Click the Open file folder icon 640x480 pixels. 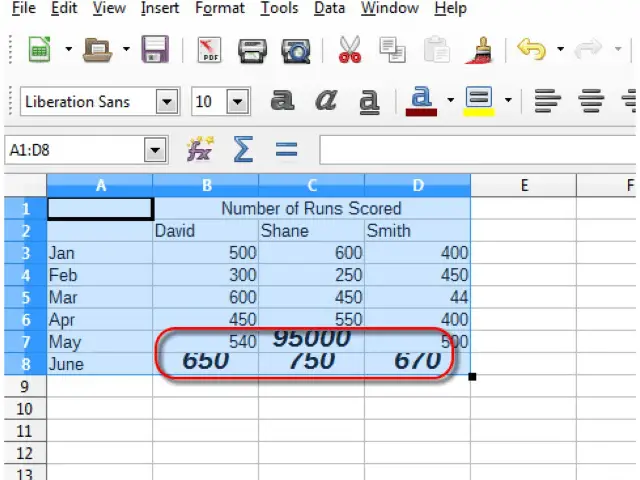(97, 49)
